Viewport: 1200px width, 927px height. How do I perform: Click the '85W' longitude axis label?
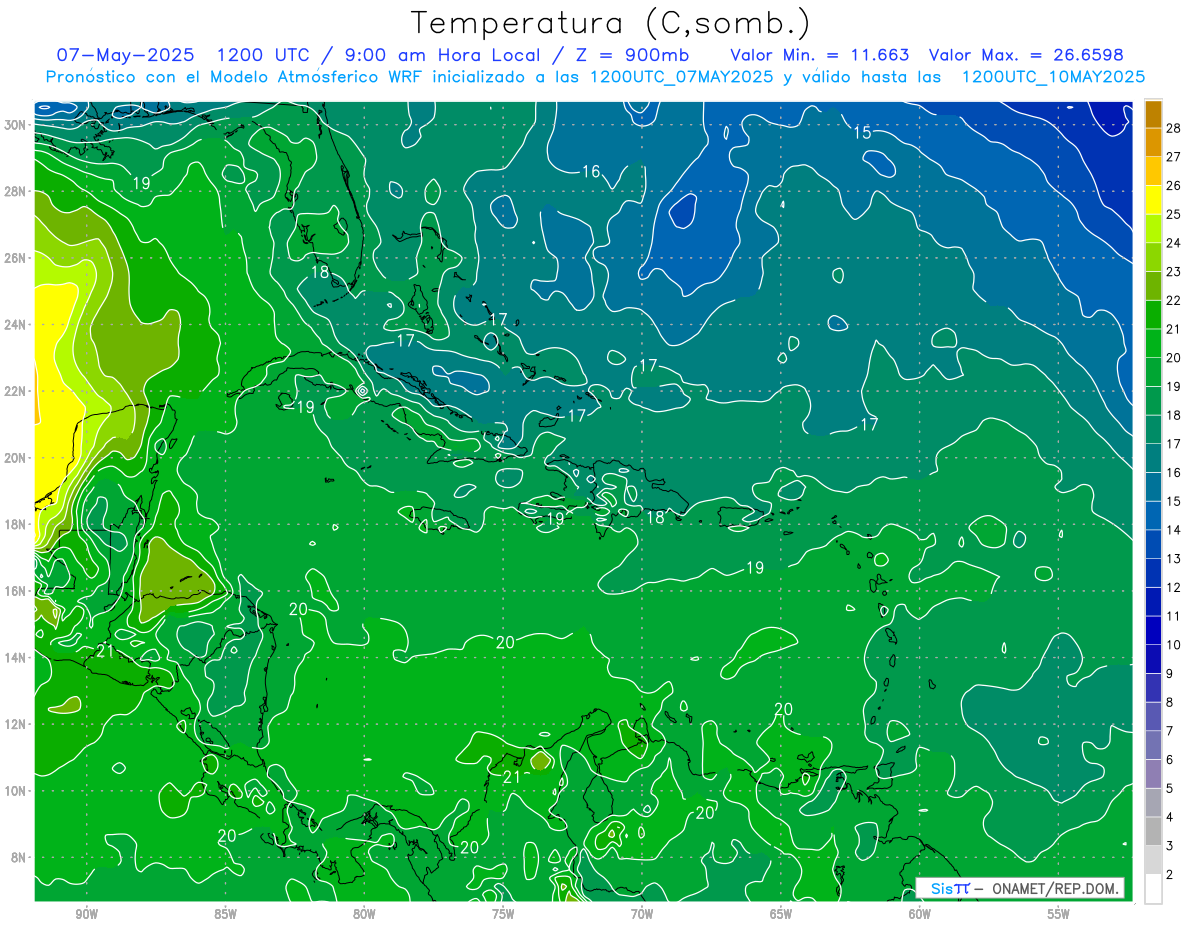click(x=225, y=914)
